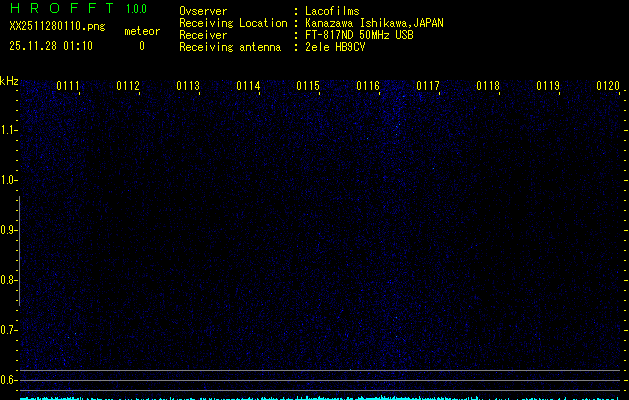629x400 pixels.
Task: Select the 0114 time marker
Action: [248, 86]
